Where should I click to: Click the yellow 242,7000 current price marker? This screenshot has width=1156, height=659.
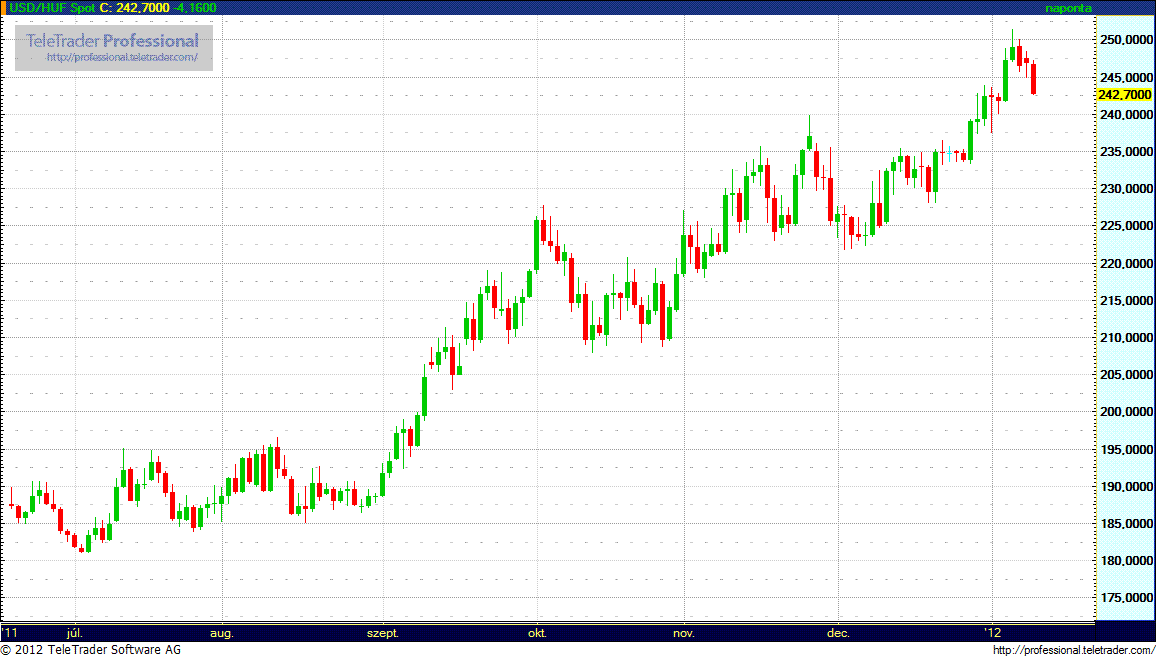pyautogui.click(x=1124, y=95)
